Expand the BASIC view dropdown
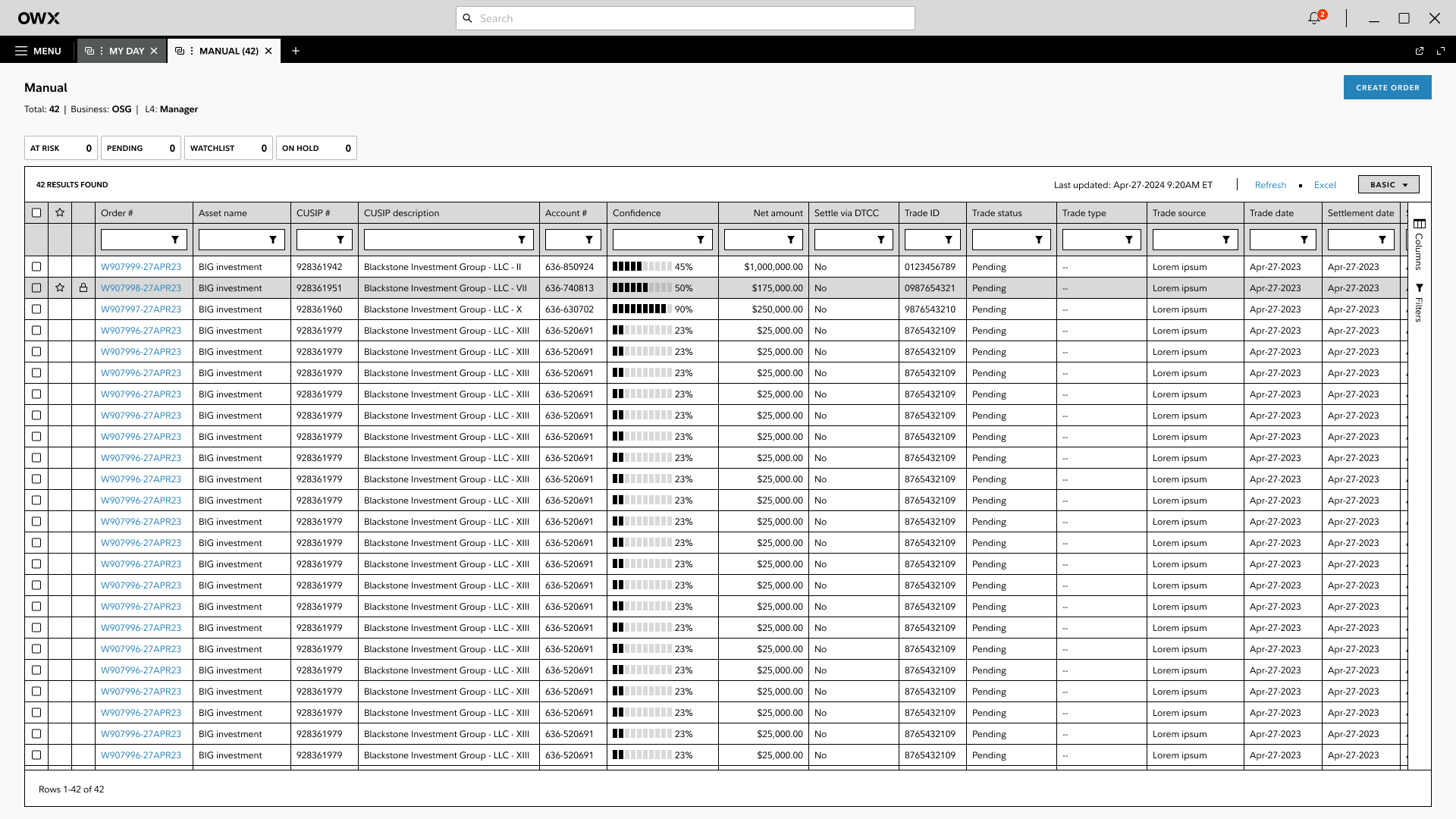Viewport: 1456px width, 819px height. point(1389,185)
